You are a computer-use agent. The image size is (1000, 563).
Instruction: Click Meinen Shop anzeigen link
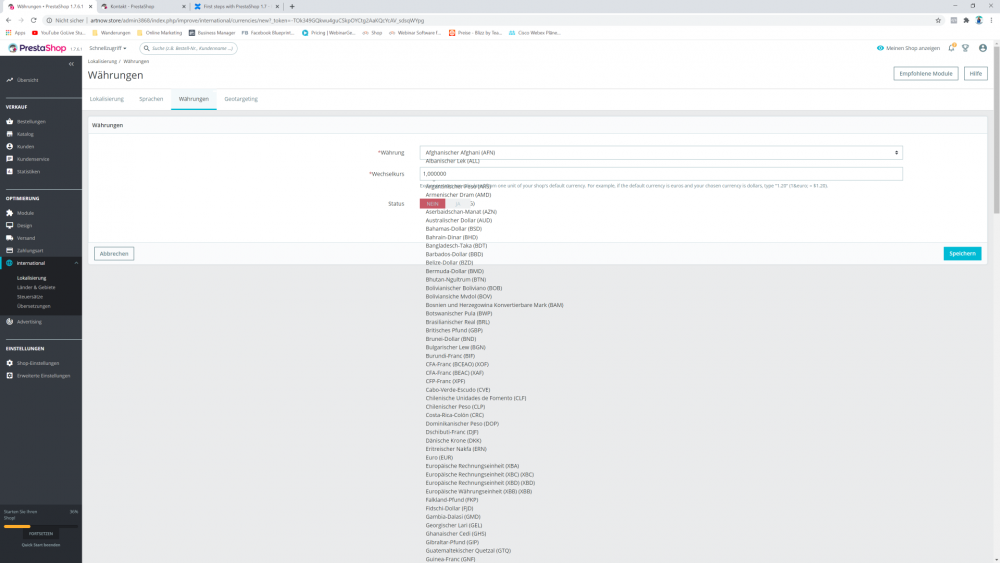click(913, 48)
